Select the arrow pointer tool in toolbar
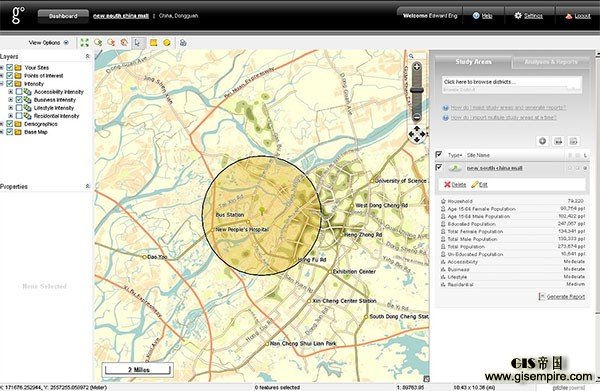The width and height of the screenshot is (600, 391). click(x=137, y=43)
